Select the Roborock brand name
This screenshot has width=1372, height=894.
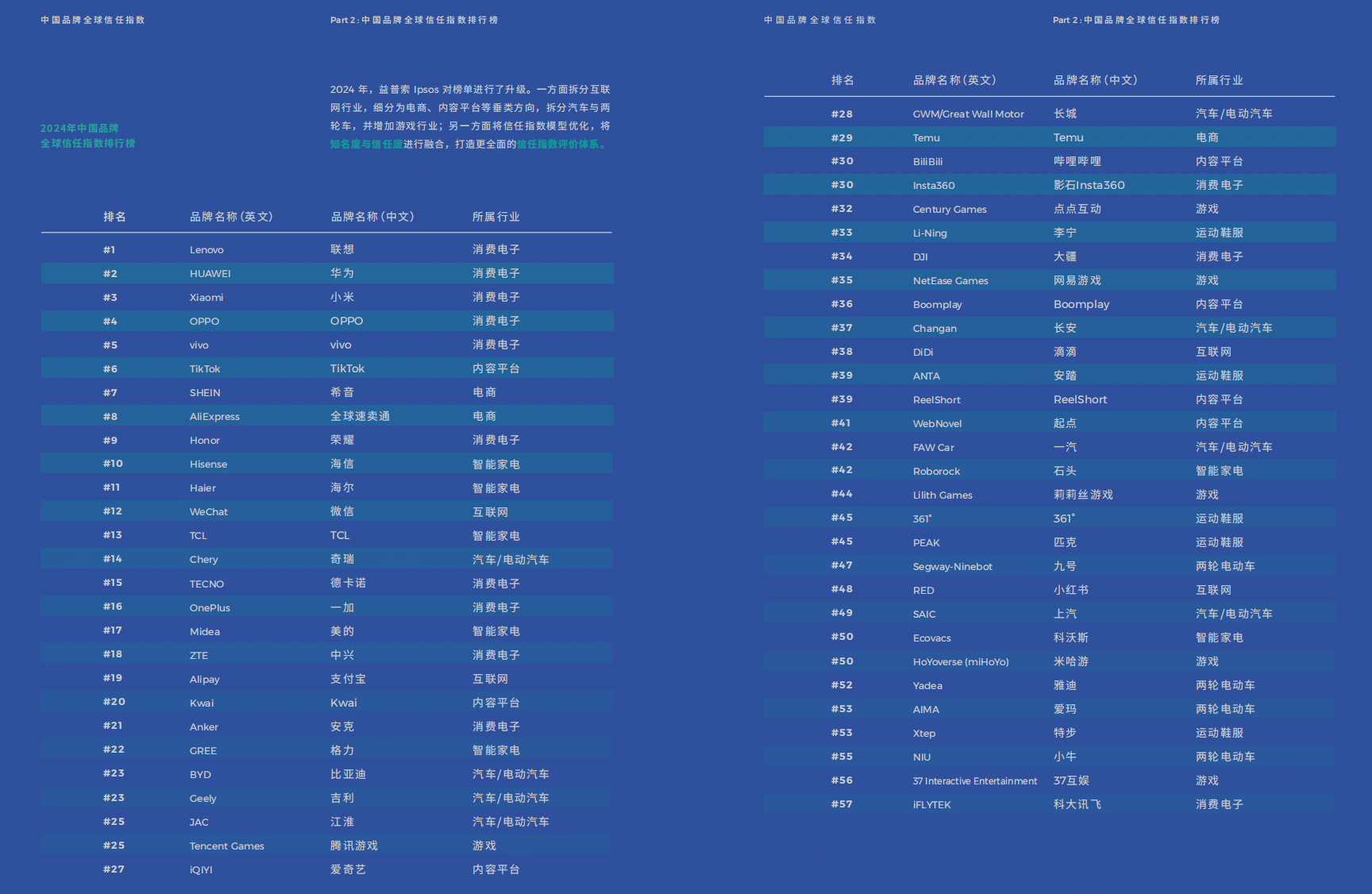point(936,472)
